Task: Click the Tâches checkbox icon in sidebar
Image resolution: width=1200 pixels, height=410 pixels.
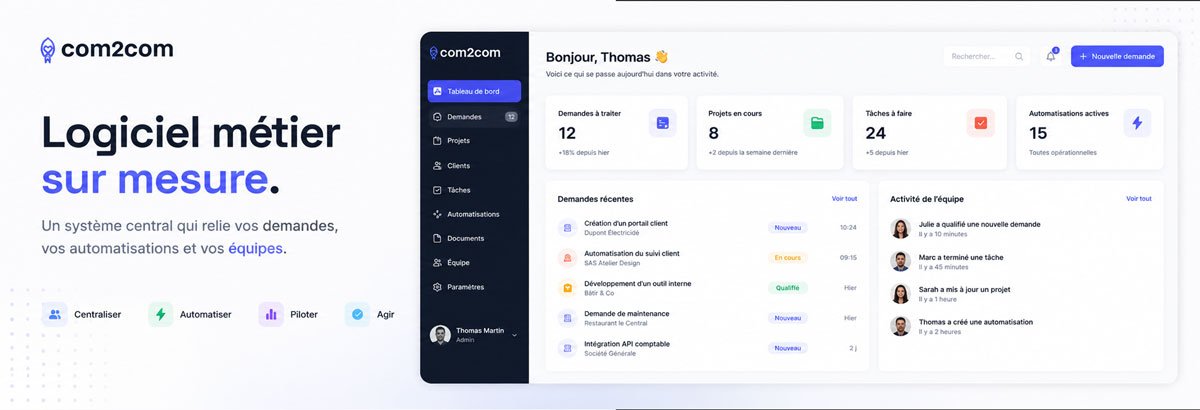Action: (437, 190)
